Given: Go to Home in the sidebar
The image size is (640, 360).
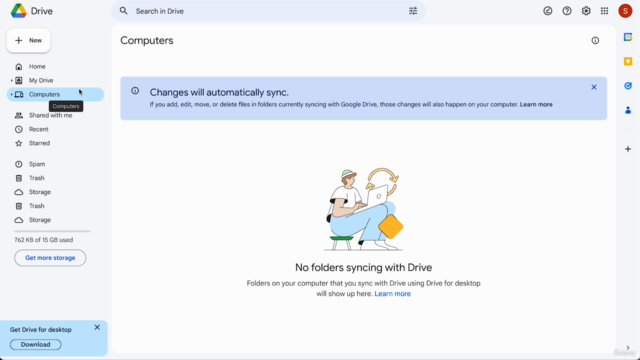Looking at the screenshot, I should point(37,67).
